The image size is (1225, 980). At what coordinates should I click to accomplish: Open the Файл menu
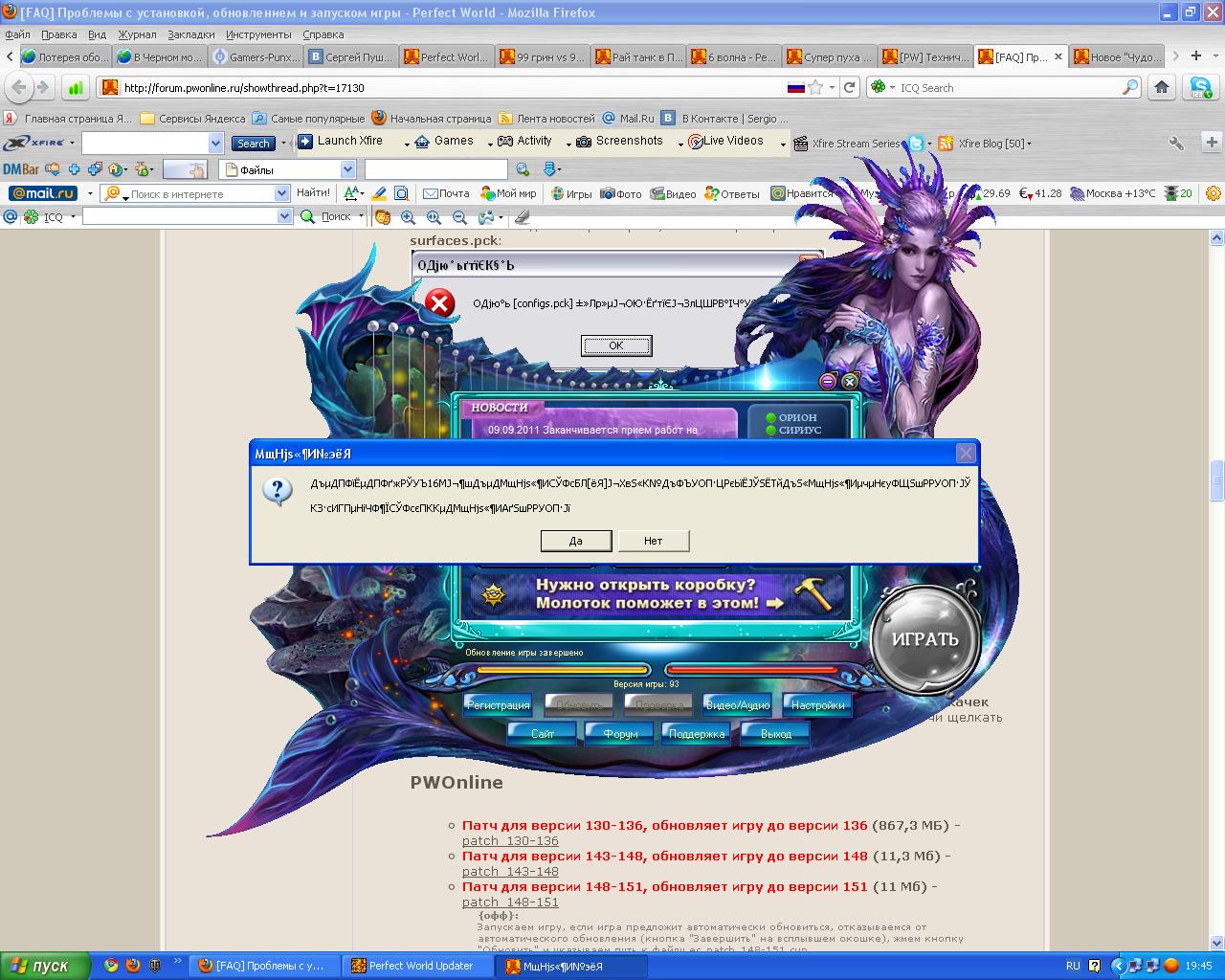(17, 34)
